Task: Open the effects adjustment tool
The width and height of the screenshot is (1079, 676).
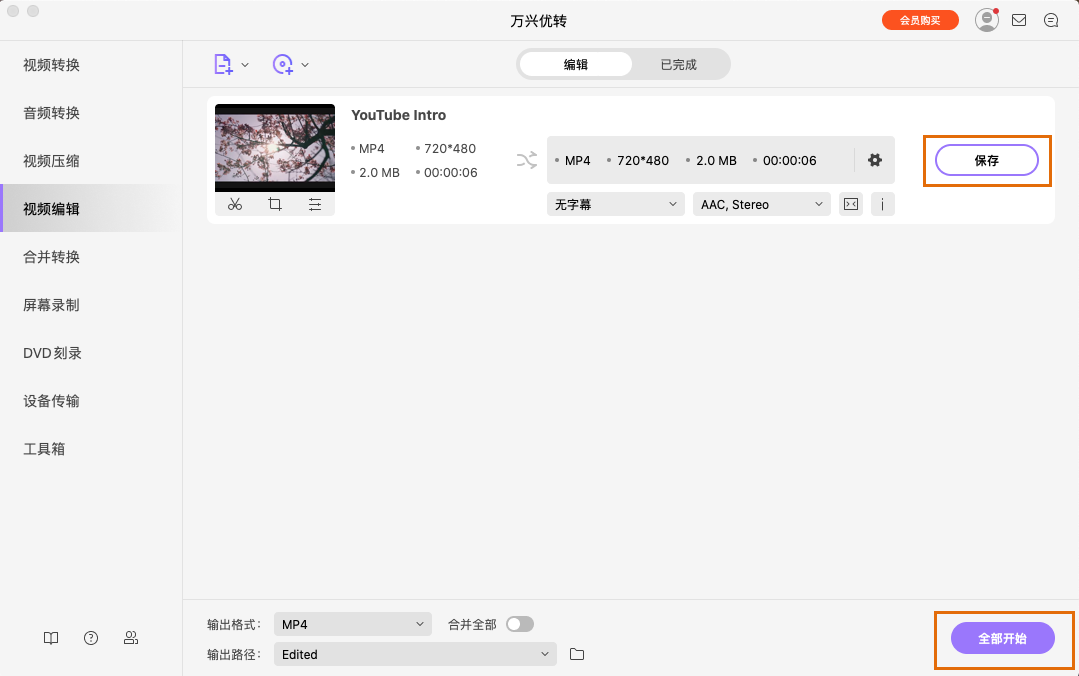Action: tap(314, 204)
